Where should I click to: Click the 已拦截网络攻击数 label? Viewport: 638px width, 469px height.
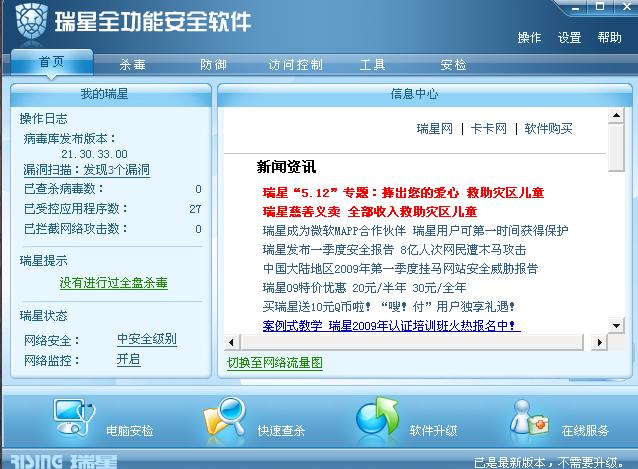click(x=76, y=229)
